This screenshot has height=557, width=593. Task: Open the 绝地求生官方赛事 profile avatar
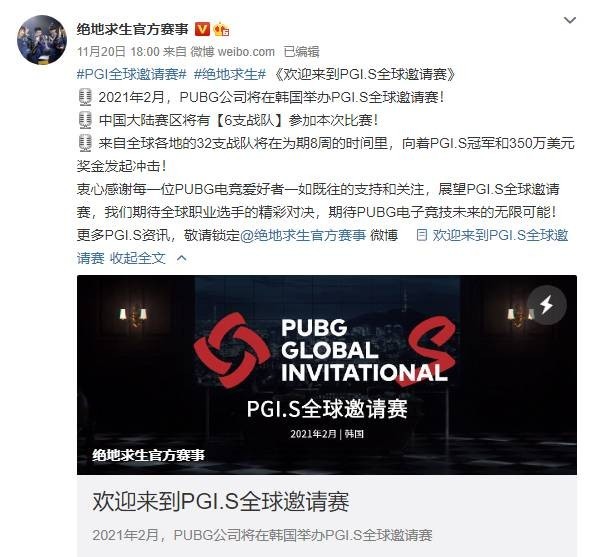(42, 40)
